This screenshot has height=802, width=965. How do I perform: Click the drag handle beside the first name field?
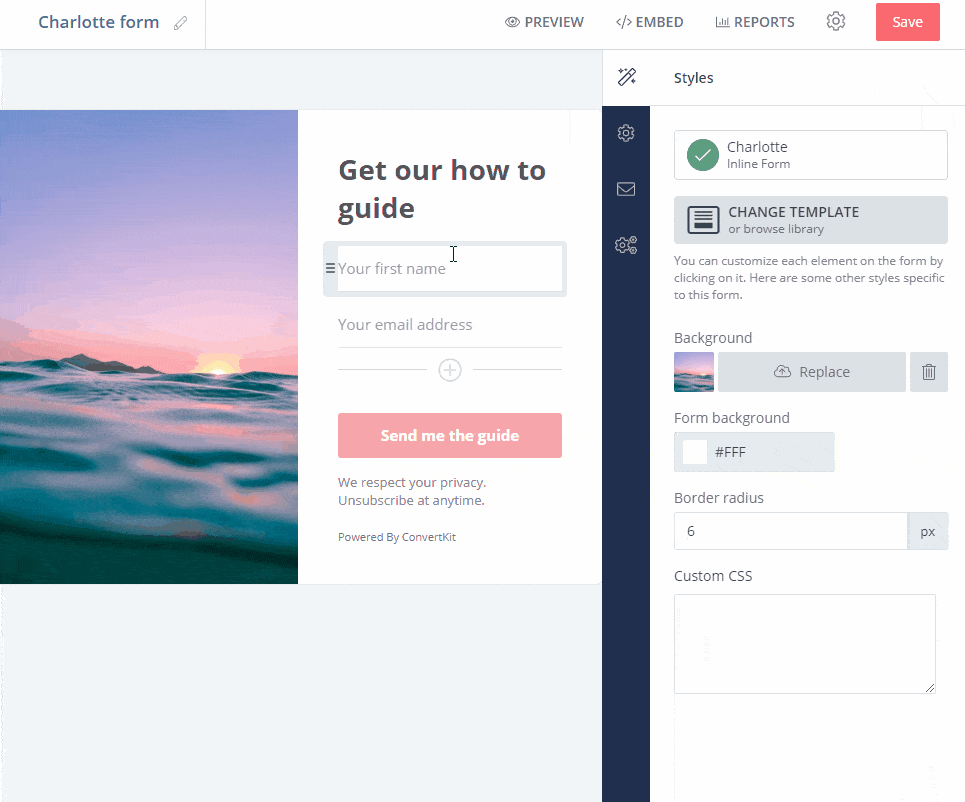[330, 268]
